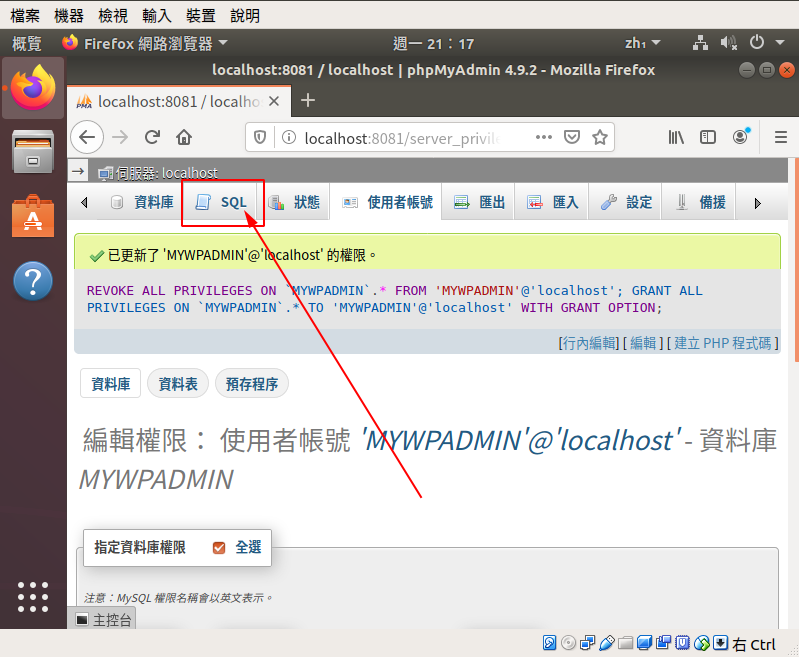Image resolution: width=799 pixels, height=657 pixels.
Task: Open the 說明 menu
Action: coord(245,15)
